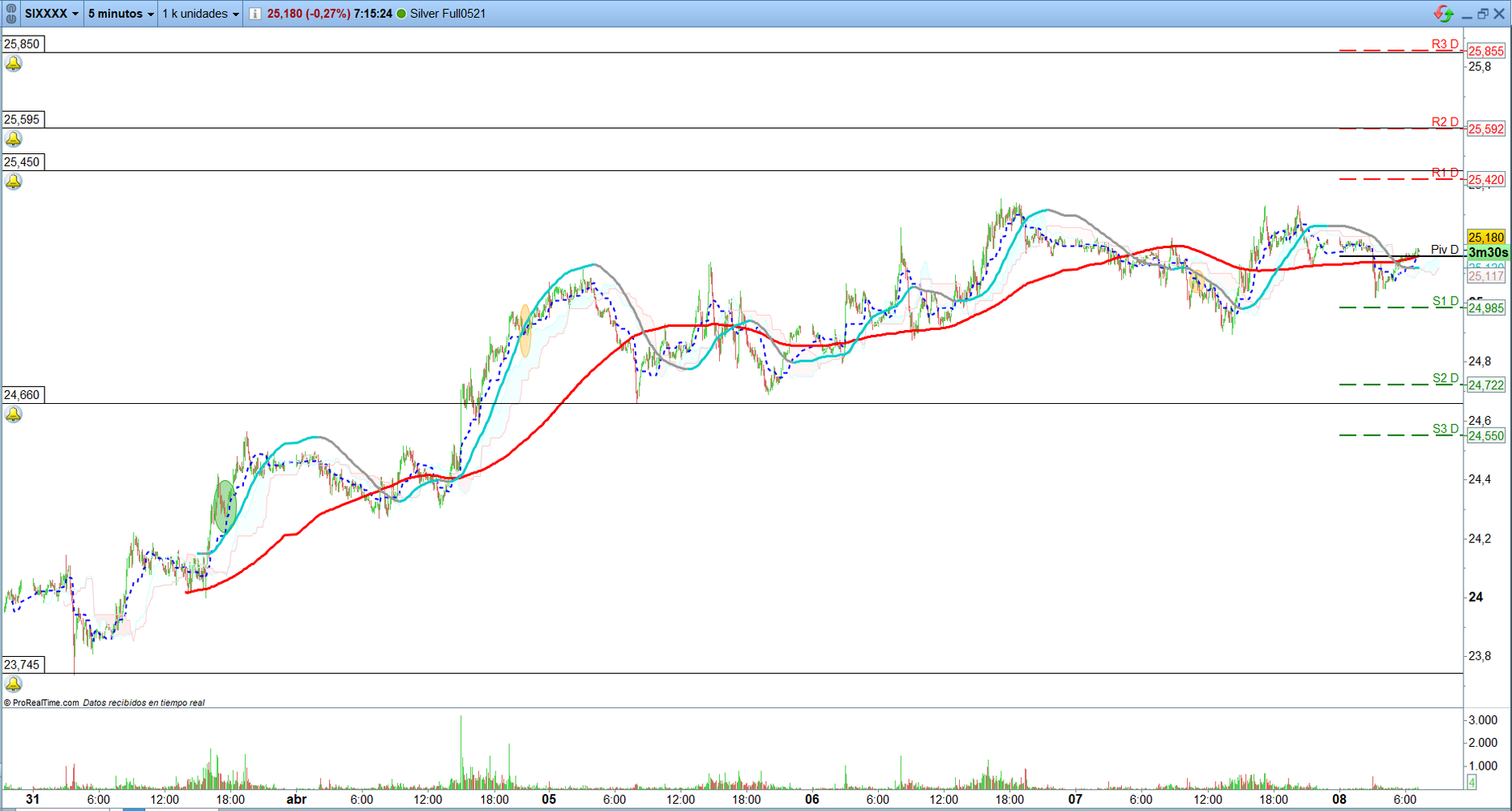Image resolution: width=1512 pixels, height=811 pixels.
Task: Click the red-green swap arrows icon
Action: pos(1443,14)
